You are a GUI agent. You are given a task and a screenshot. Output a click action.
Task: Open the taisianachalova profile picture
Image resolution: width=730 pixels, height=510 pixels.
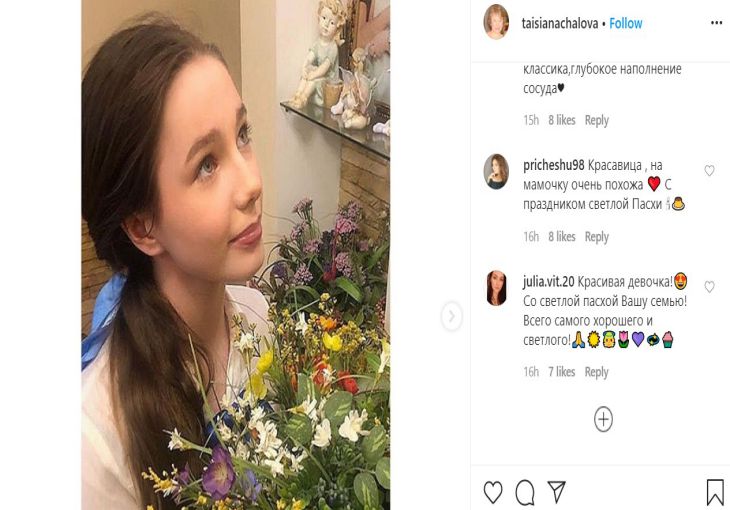pos(496,22)
